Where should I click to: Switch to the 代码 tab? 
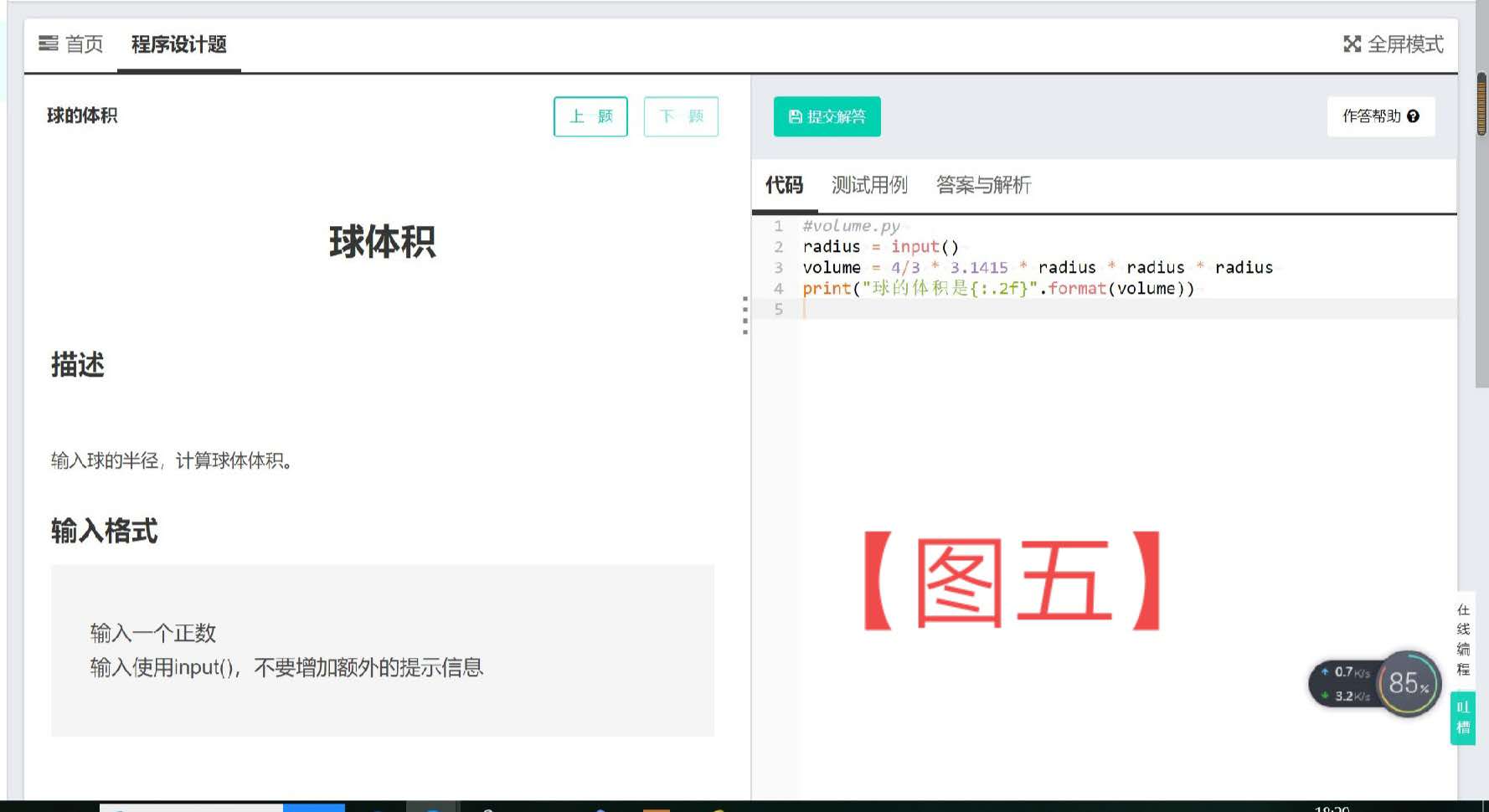784,185
